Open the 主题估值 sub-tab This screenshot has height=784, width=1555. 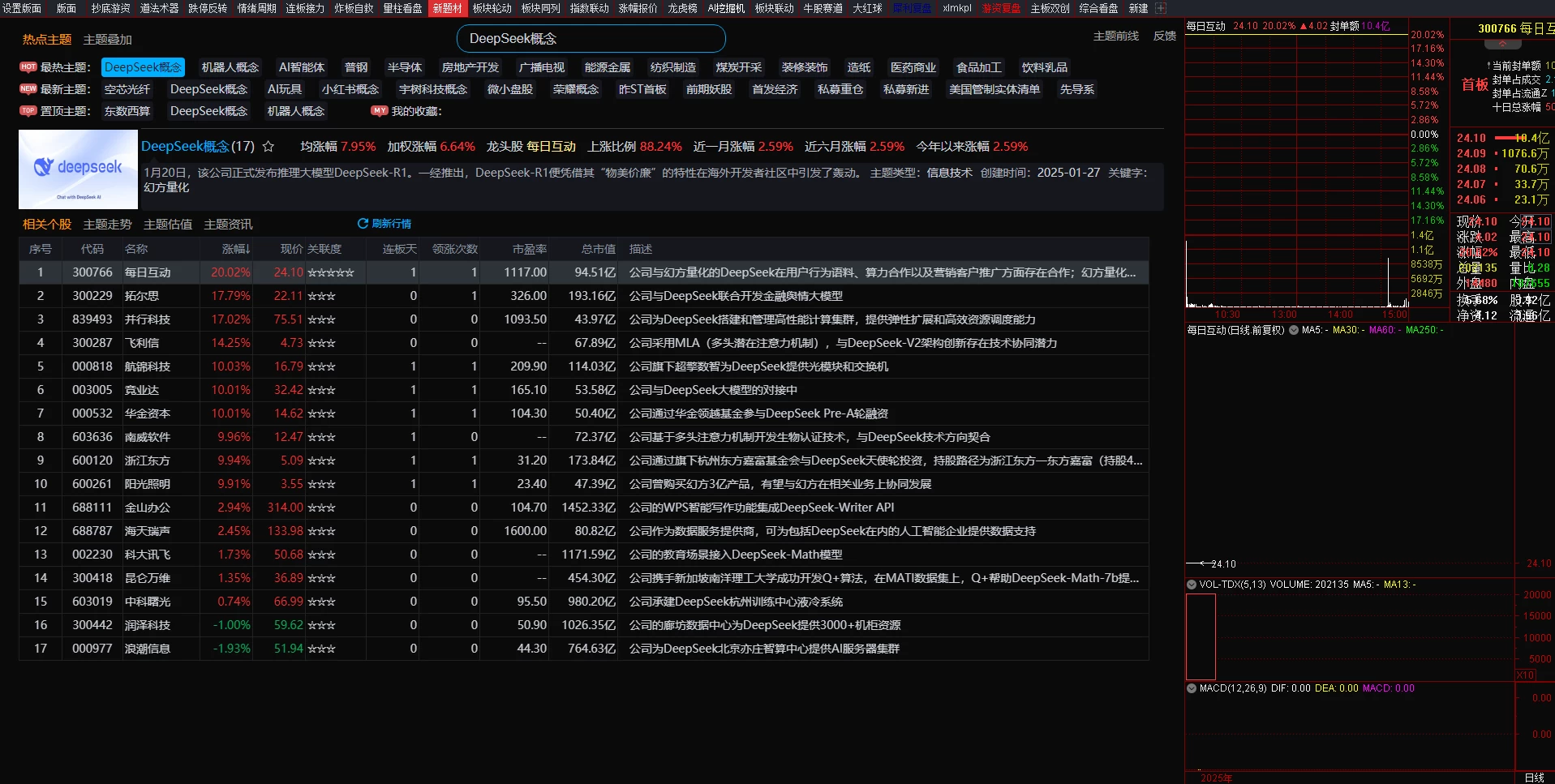pos(168,225)
